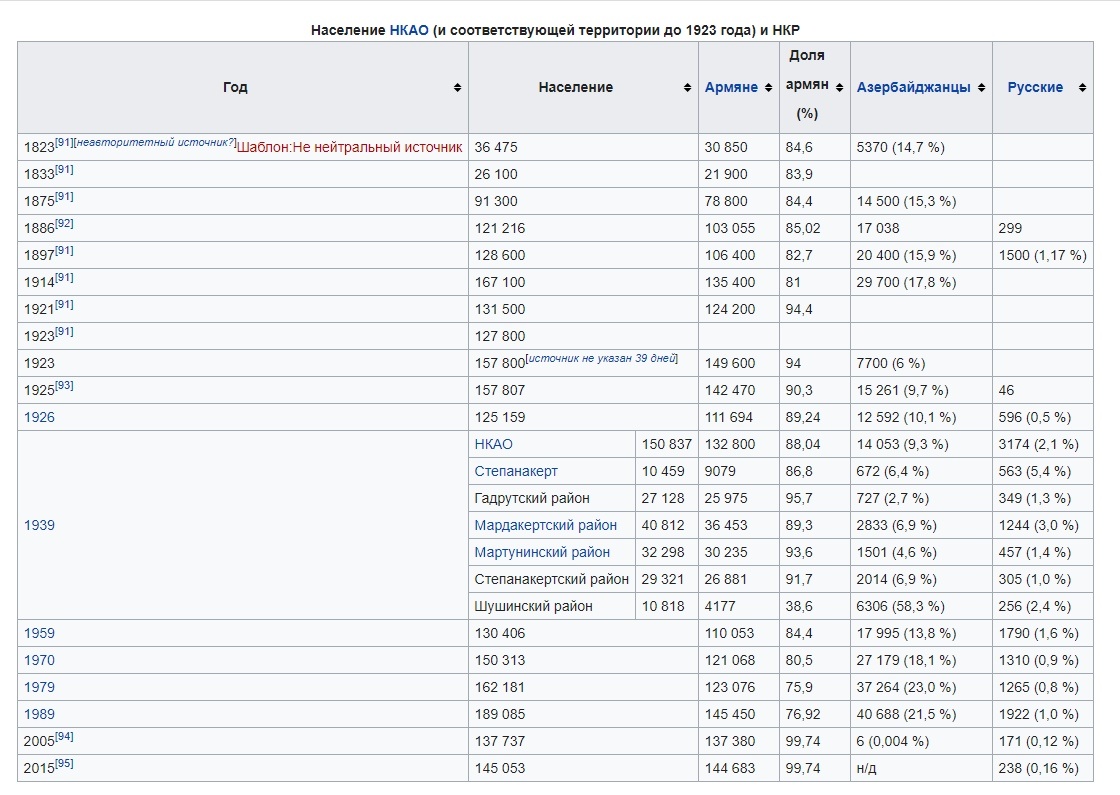
Task: Open the Русские header link
Action: click(x=1035, y=88)
